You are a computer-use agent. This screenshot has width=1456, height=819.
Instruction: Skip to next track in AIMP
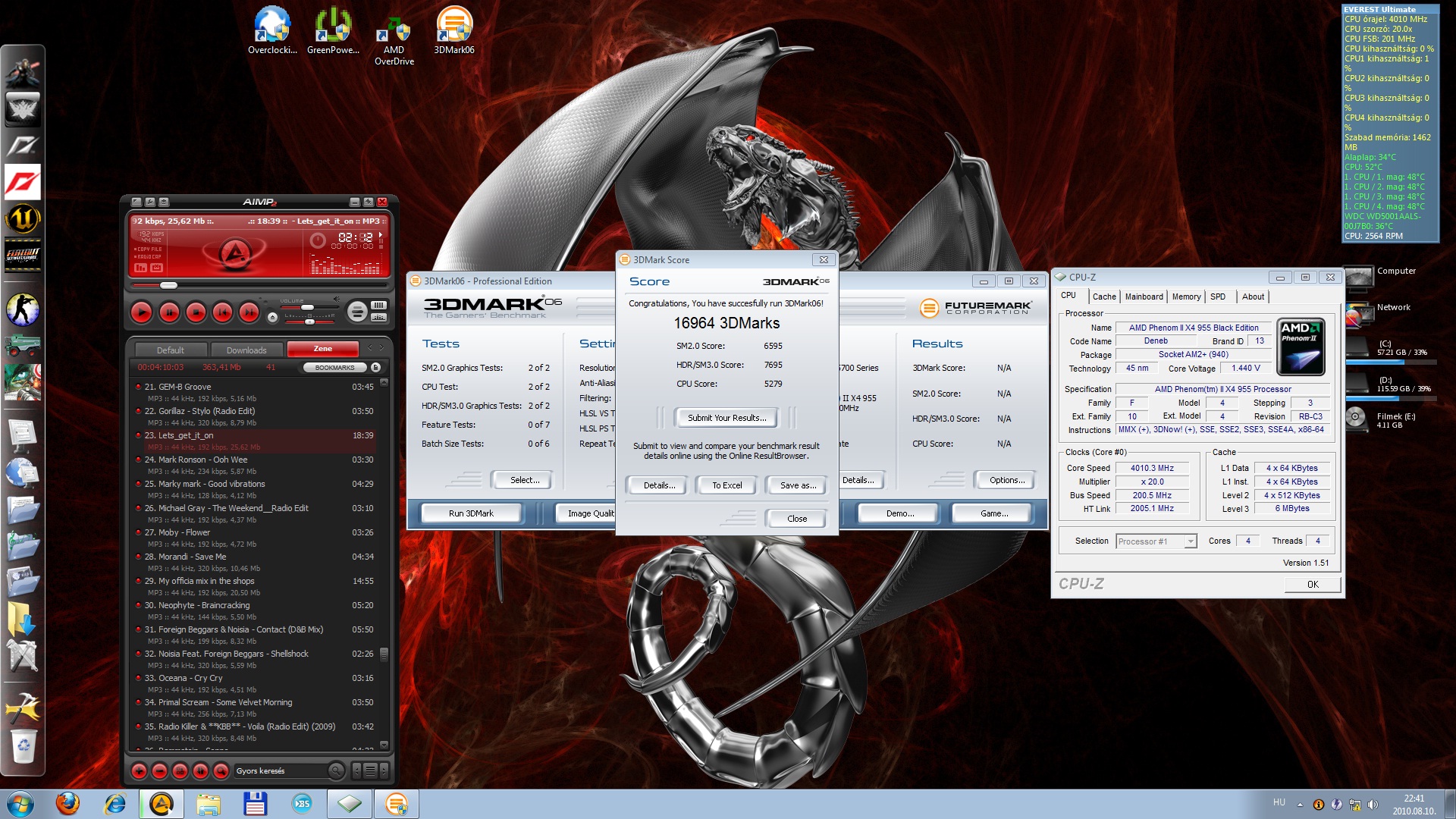tap(249, 312)
